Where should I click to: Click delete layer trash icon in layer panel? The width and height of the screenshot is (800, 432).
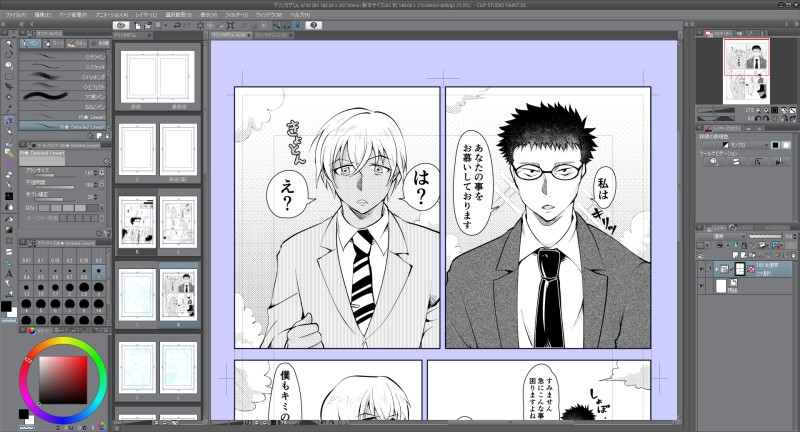click(792, 255)
